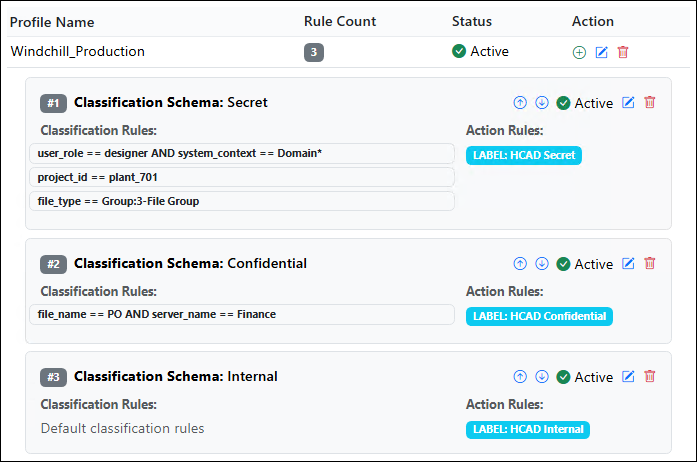Click 'Default classification rules' text
Viewport: 697px width, 462px height.
(122, 428)
